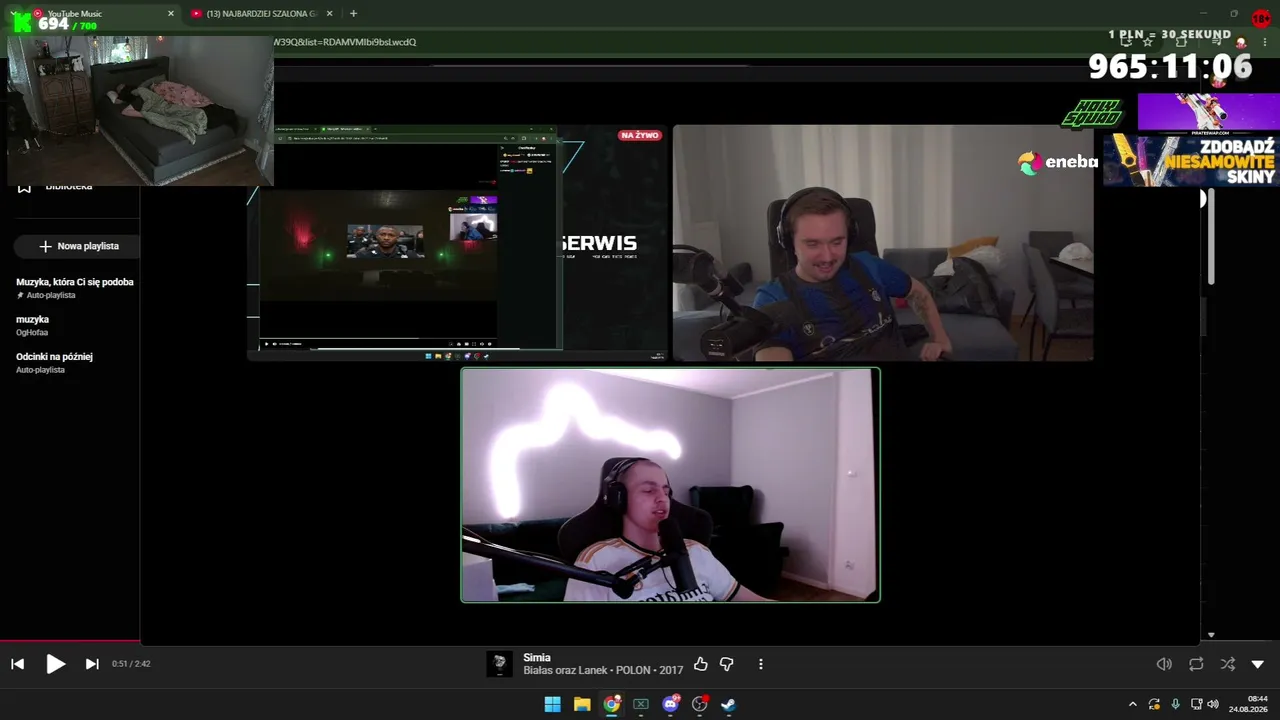Bookmark this page with the star icon
The image size is (1280, 720).
[1148, 43]
